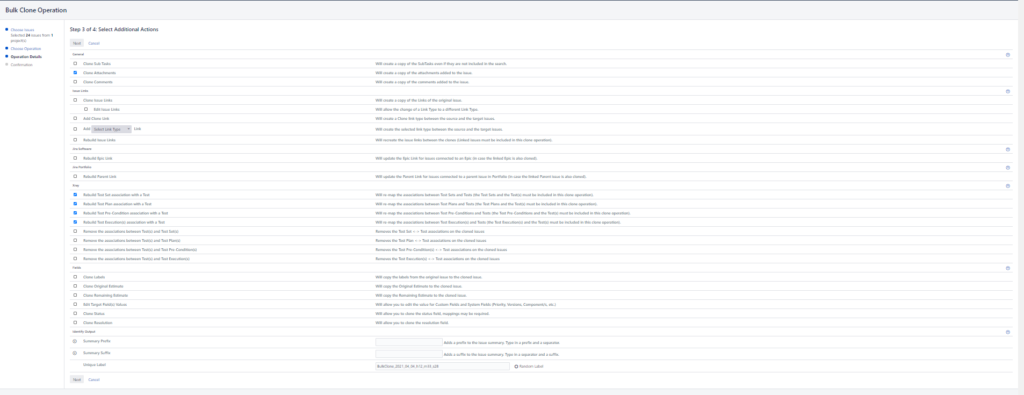1024x395 pixels.
Task: Enable Clone Original Estimate checkbox
Action: pyautogui.click(x=75, y=286)
